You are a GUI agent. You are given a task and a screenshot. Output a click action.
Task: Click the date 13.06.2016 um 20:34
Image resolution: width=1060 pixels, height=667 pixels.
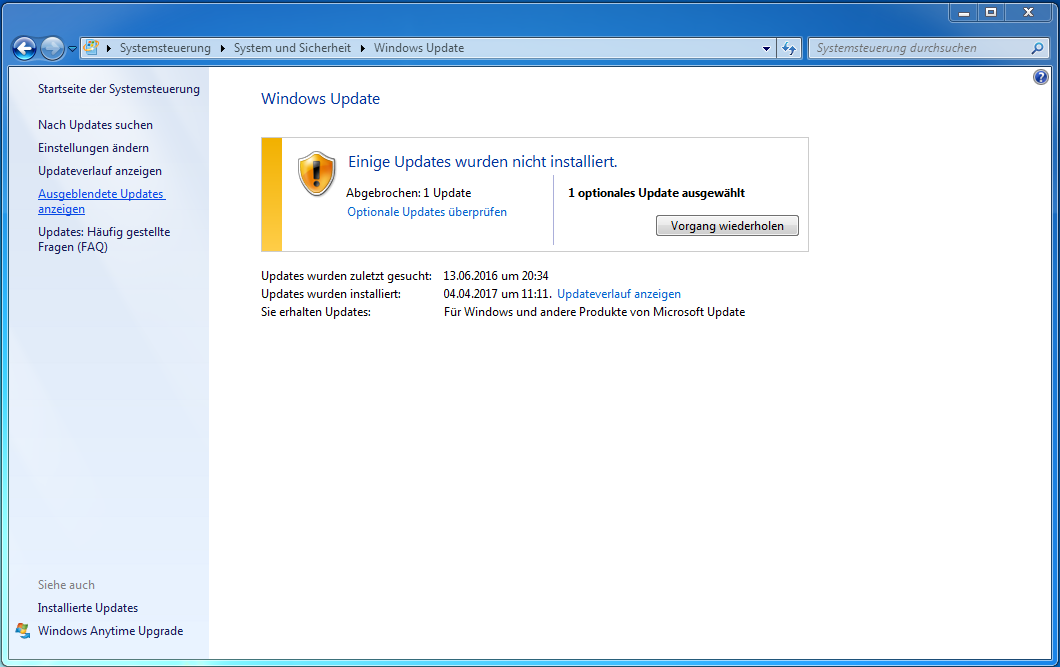(496, 276)
